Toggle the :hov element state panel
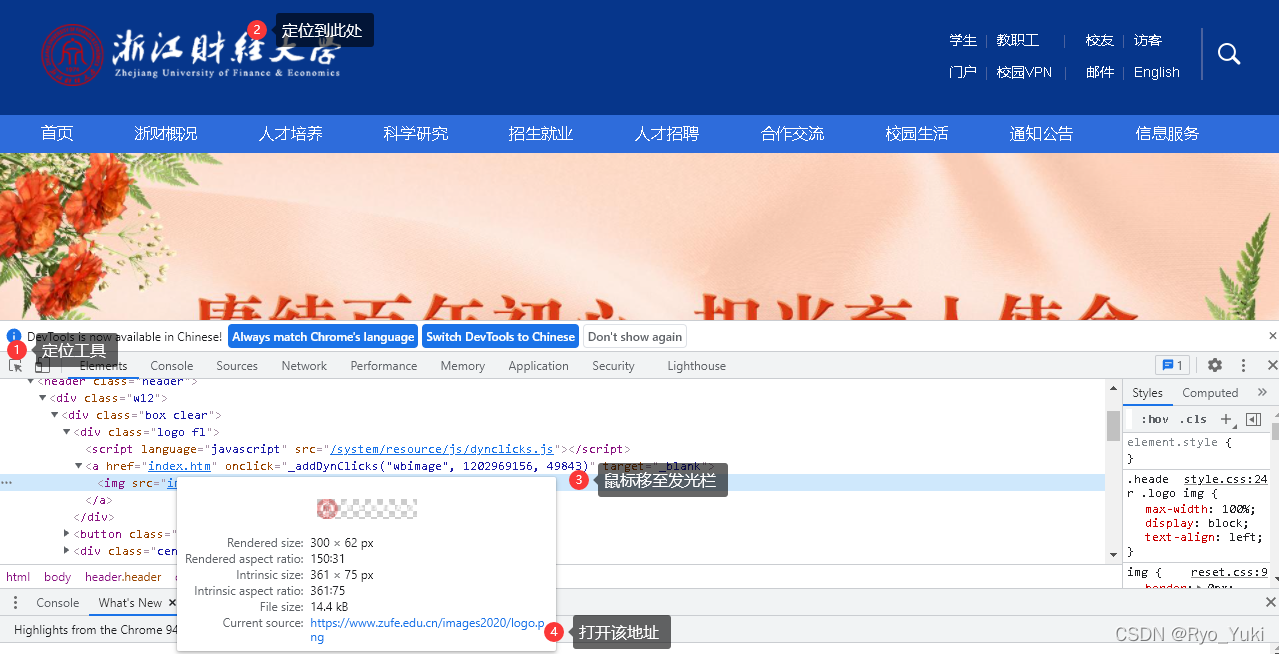The width and height of the screenshot is (1279, 654). tap(1154, 419)
